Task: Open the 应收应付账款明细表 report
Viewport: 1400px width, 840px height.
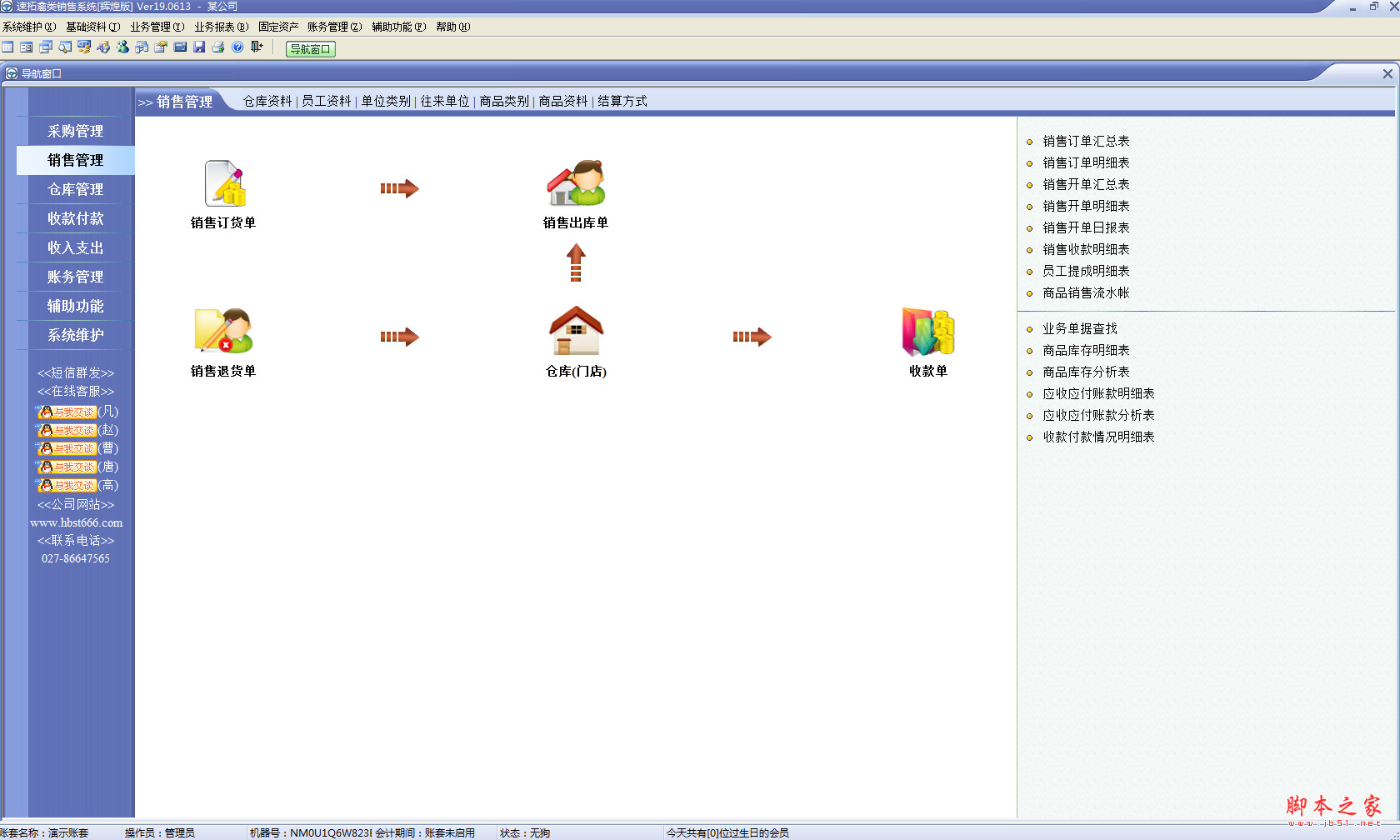Action: 1098,393
